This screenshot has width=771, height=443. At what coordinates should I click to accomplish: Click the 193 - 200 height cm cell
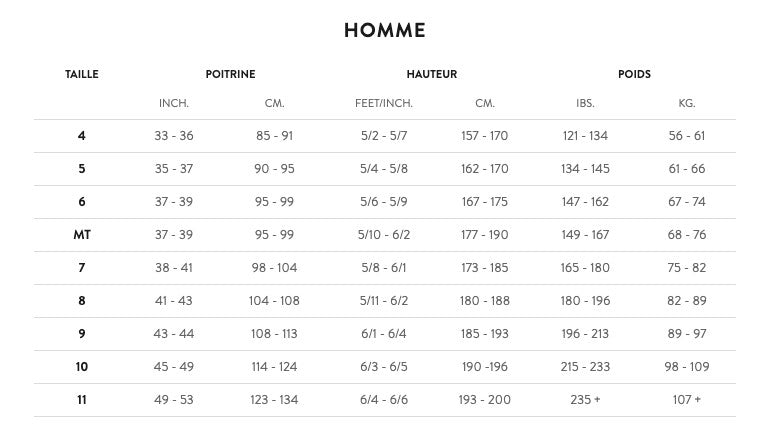coord(485,400)
